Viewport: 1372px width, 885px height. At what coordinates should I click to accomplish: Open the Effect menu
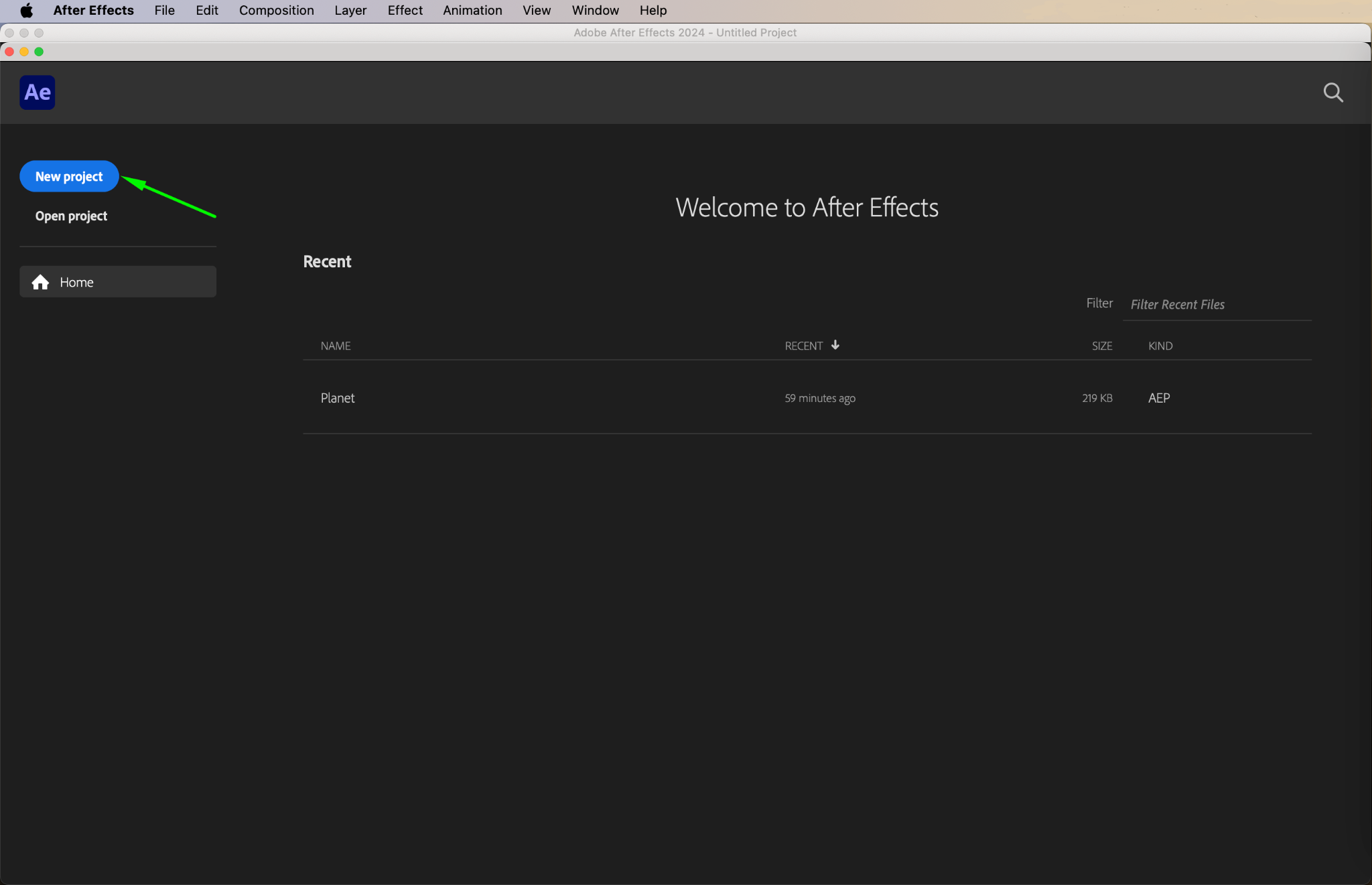click(x=405, y=10)
